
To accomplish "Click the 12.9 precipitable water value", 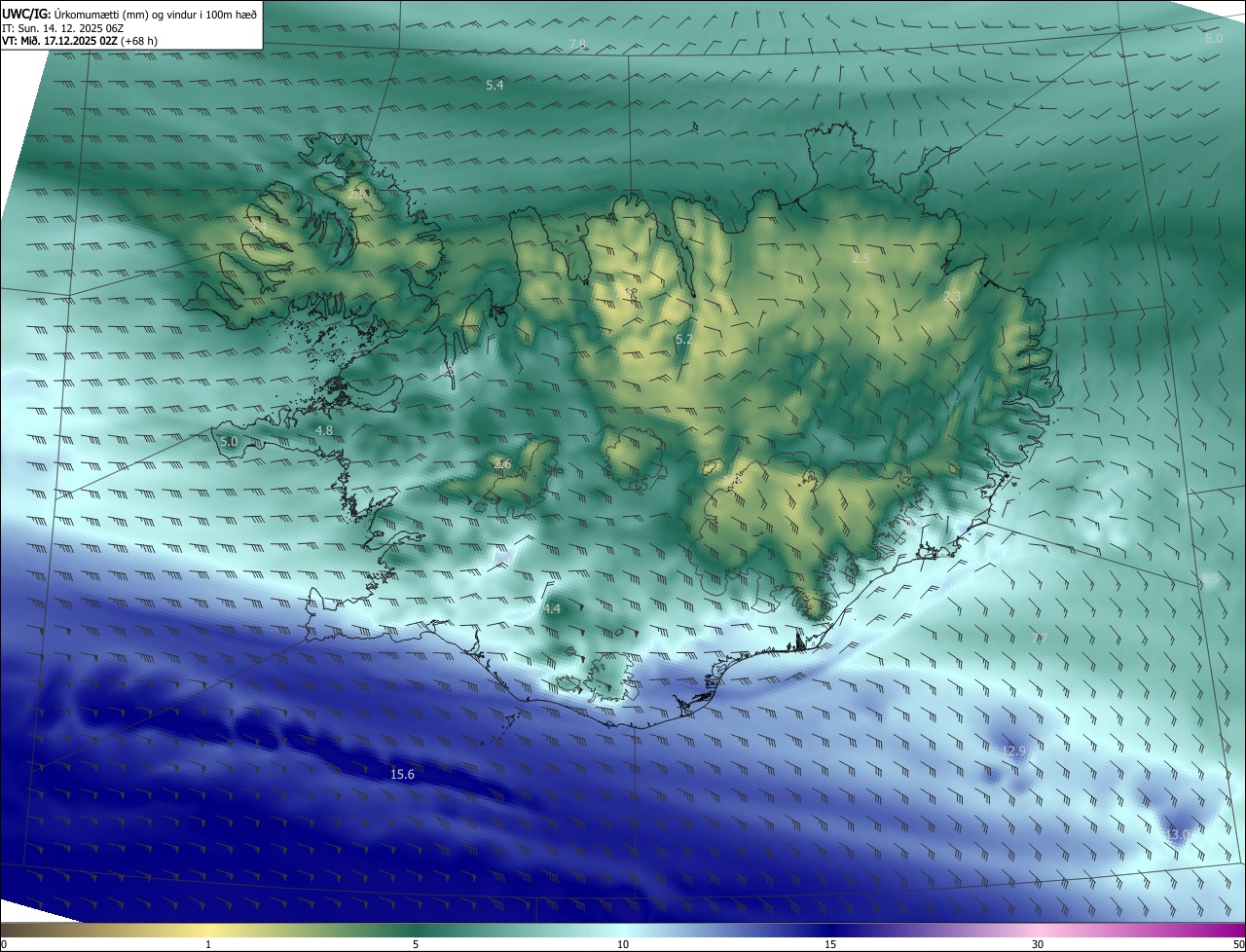I will pyautogui.click(x=1014, y=751).
